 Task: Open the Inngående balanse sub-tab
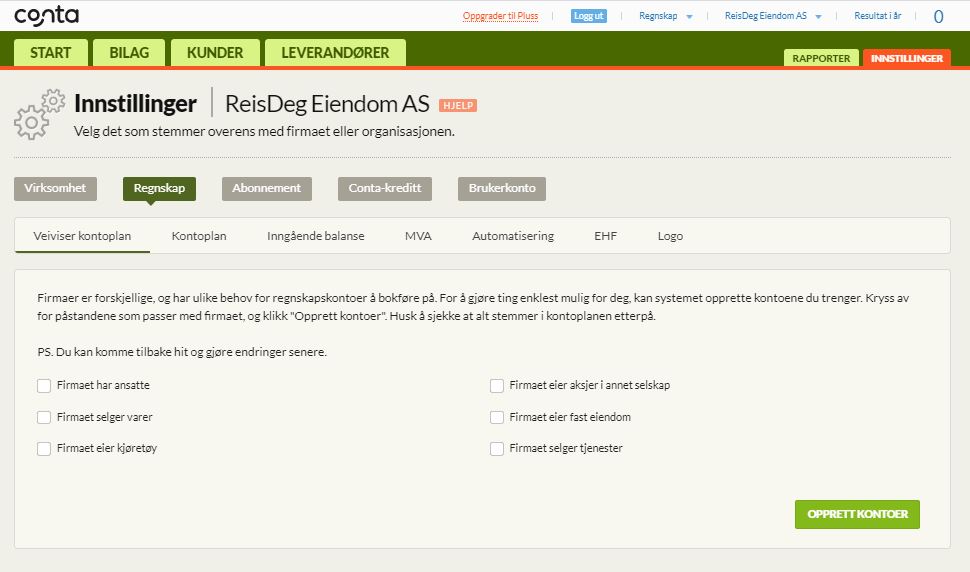315,236
